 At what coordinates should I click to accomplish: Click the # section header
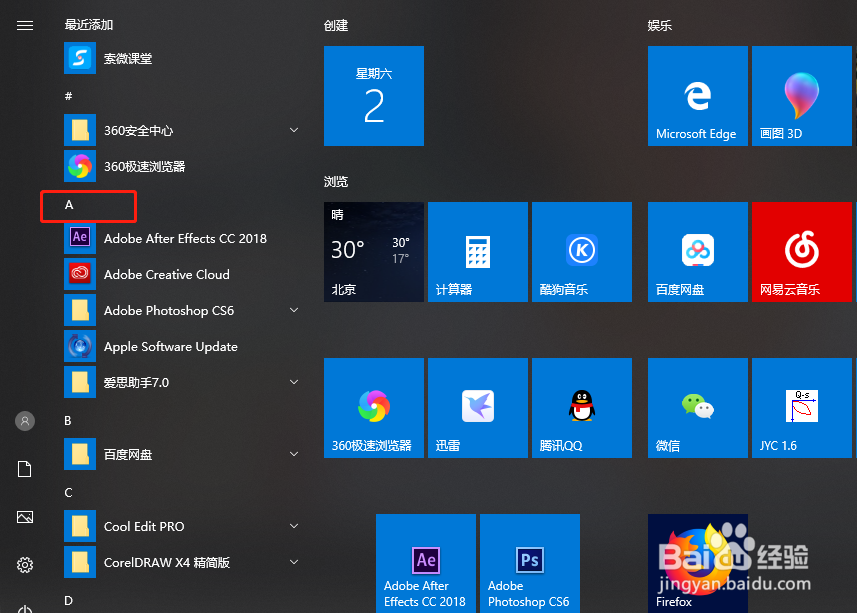pyautogui.click(x=68, y=96)
